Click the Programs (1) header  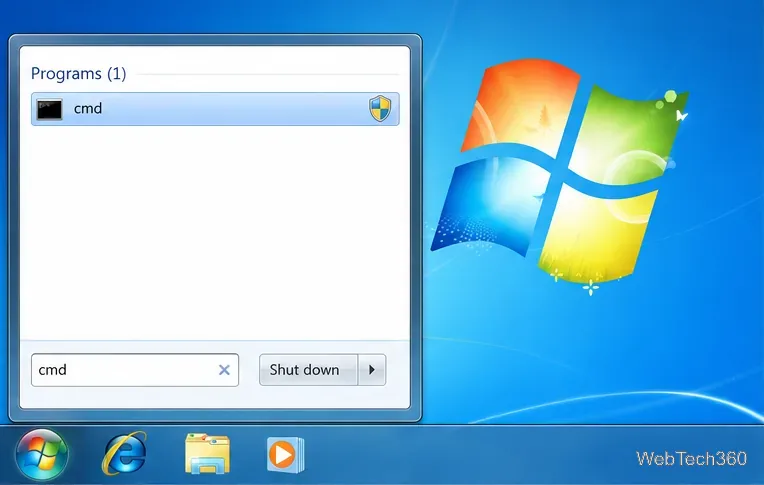(x=78, y=74)
